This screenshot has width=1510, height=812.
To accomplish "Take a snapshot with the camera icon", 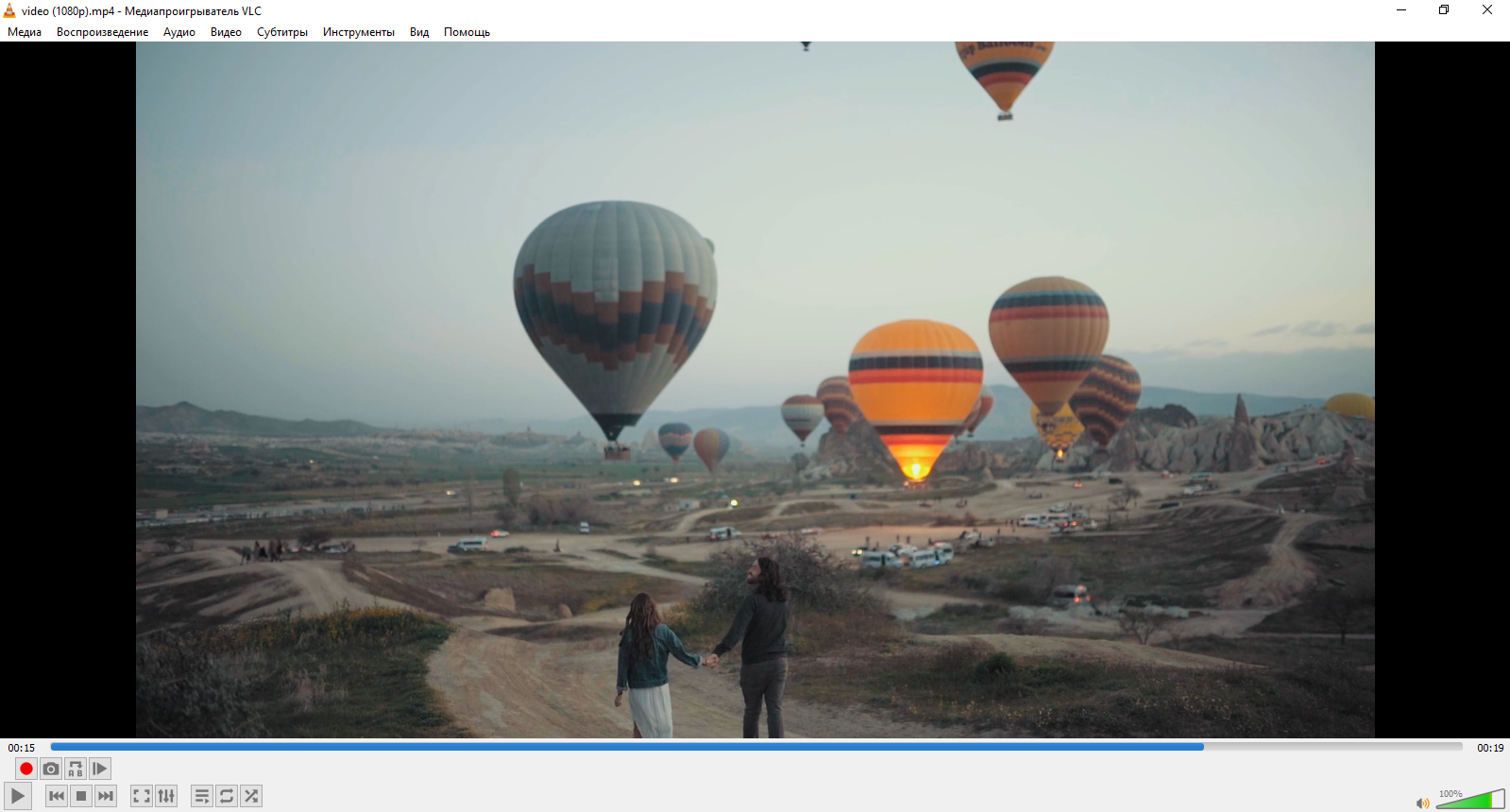I will pyautogui.click(x=51, y=769).
